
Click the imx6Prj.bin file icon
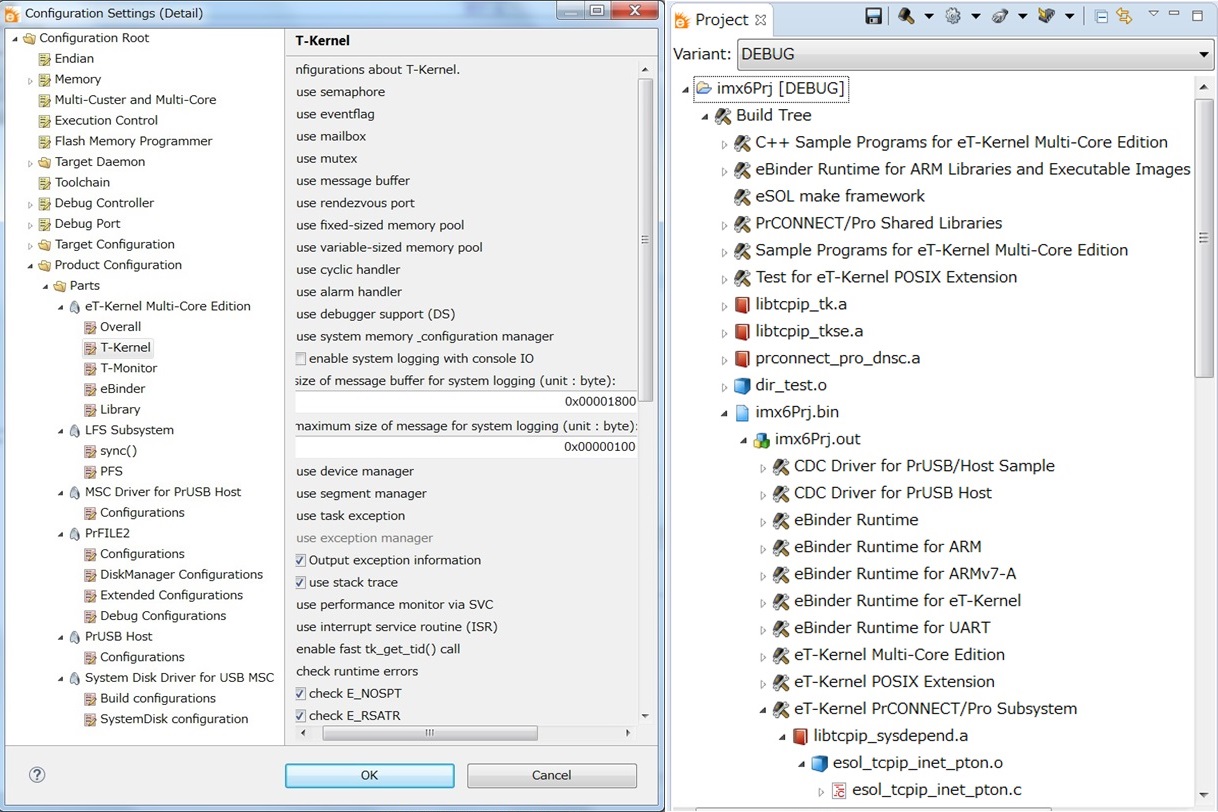742,413
